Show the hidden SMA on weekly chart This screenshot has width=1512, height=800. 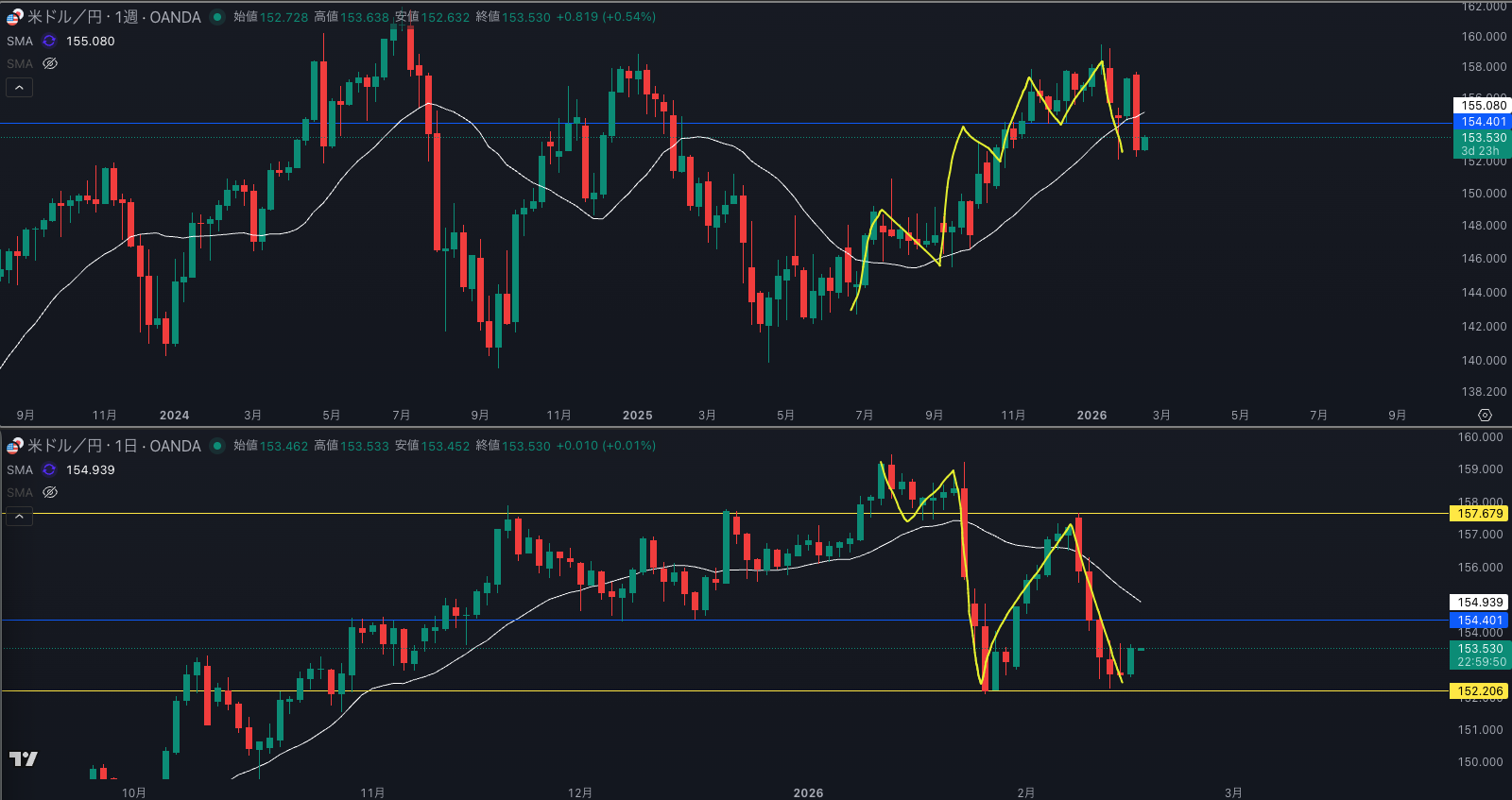pyautogui.click(x=50, y=64)
